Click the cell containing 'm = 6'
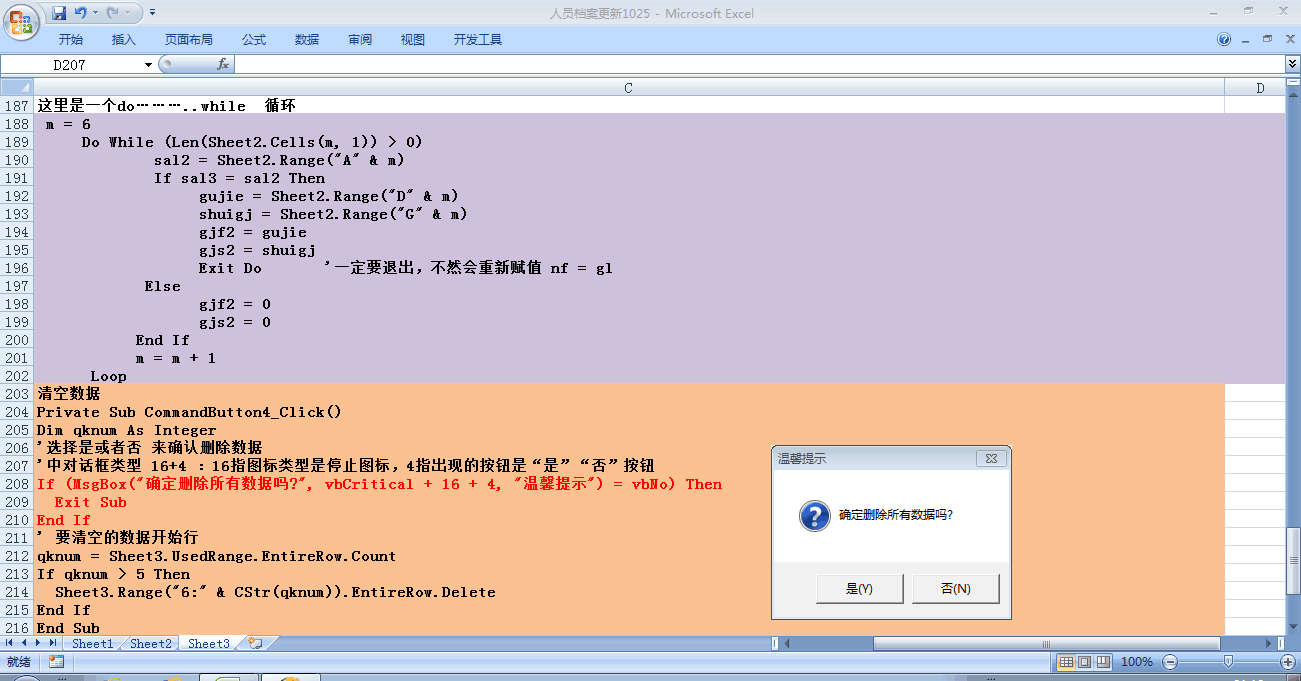 pos(629,124)
